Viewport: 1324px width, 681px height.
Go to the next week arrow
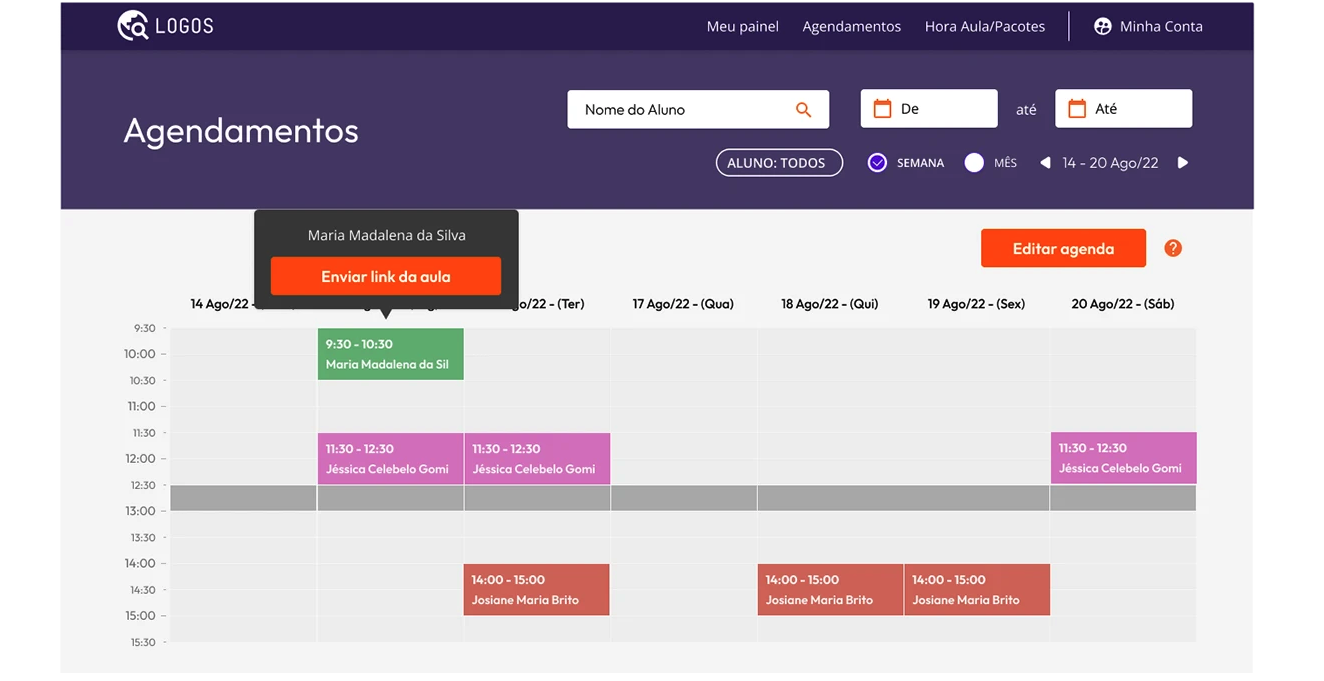point(1183,163)
